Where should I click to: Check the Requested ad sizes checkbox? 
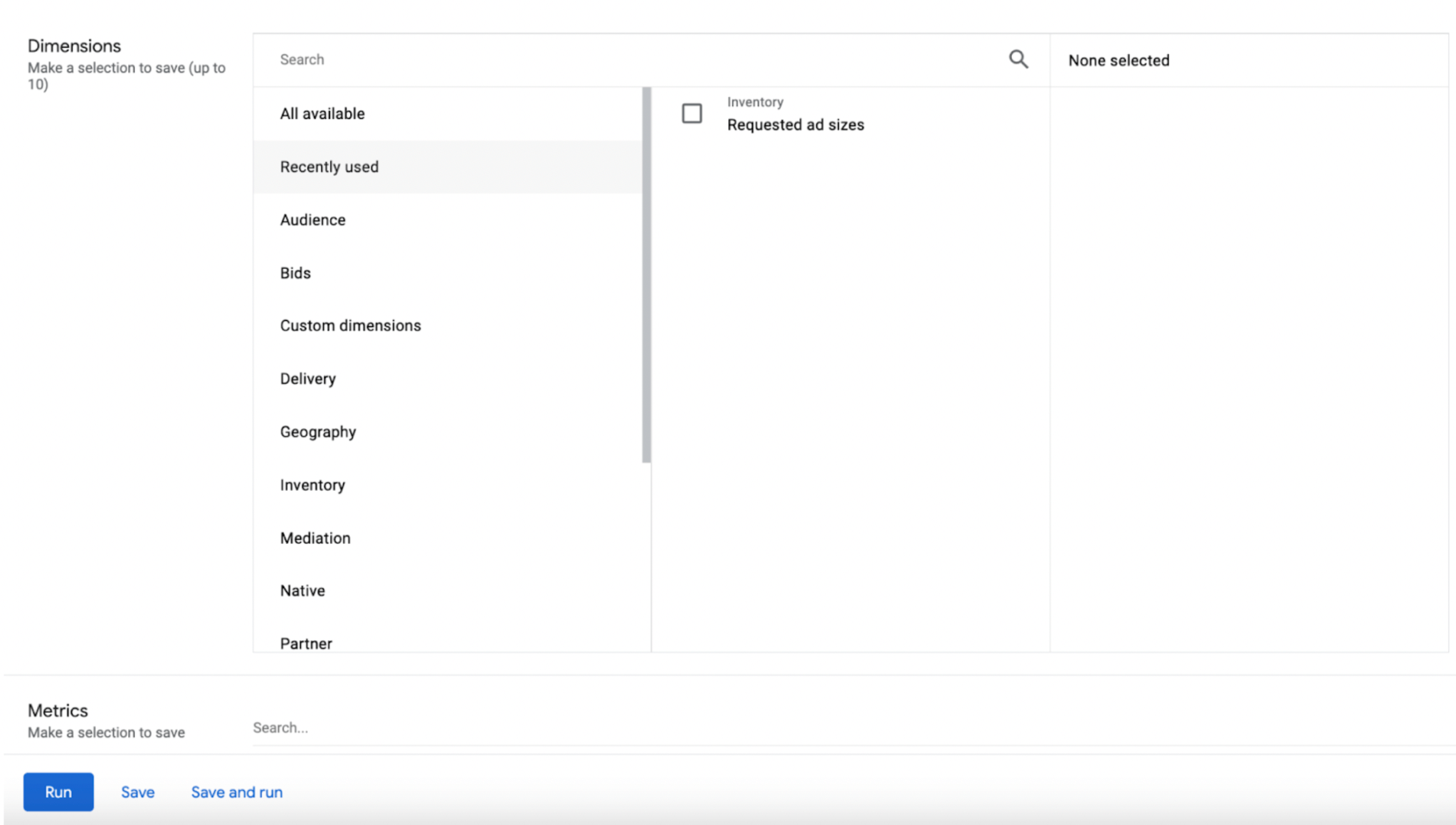[692, 114]
